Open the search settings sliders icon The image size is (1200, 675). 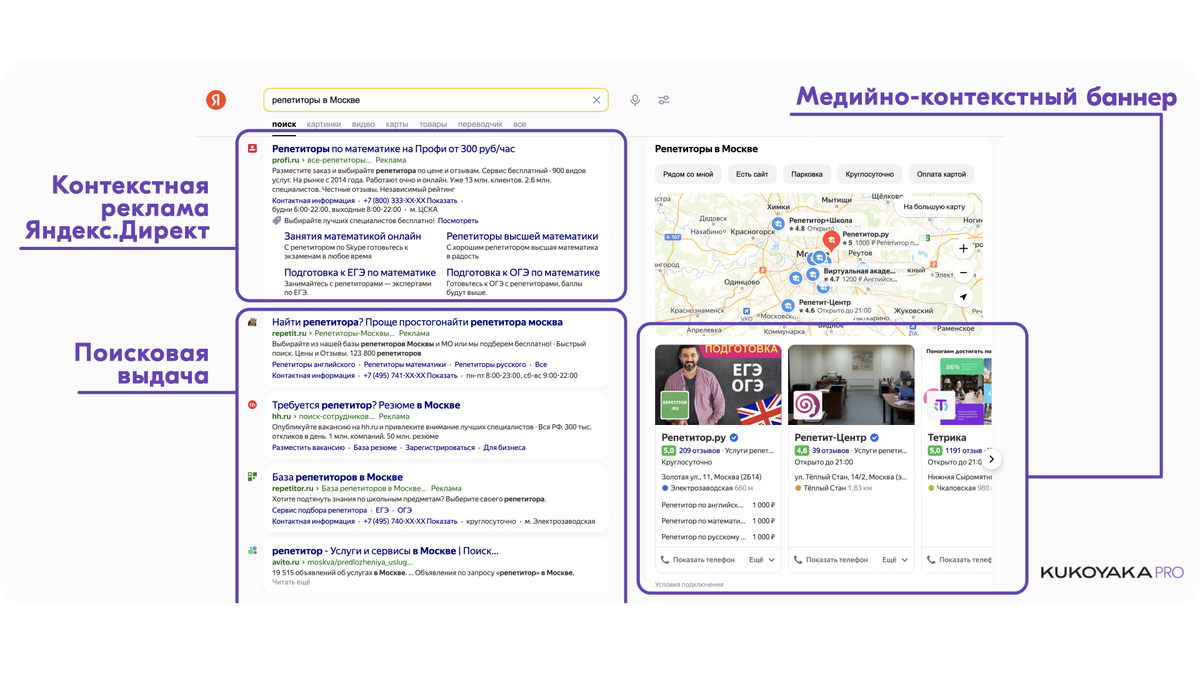coord(664,100)
